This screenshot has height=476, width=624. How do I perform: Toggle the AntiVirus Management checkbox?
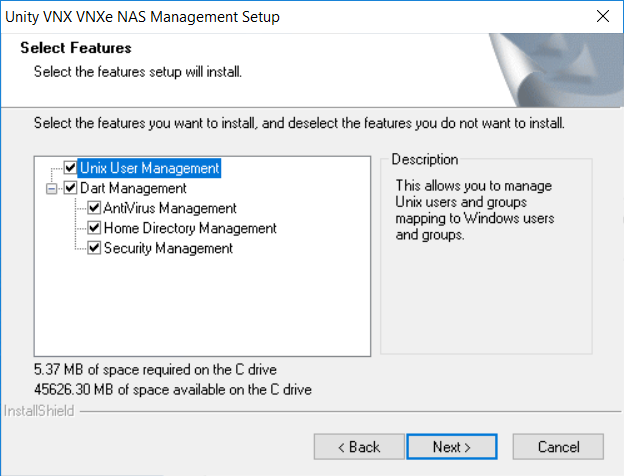pos(95,208)
